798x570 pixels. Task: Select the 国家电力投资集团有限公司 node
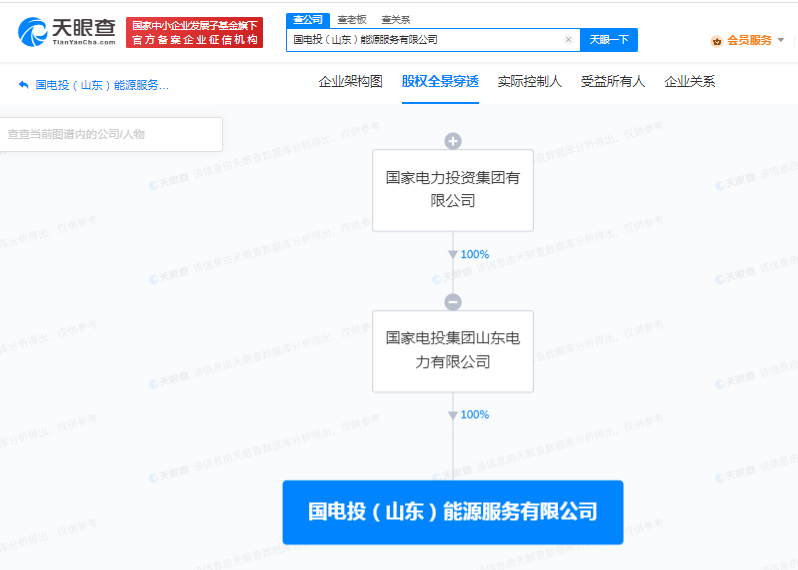click(453, 190)
